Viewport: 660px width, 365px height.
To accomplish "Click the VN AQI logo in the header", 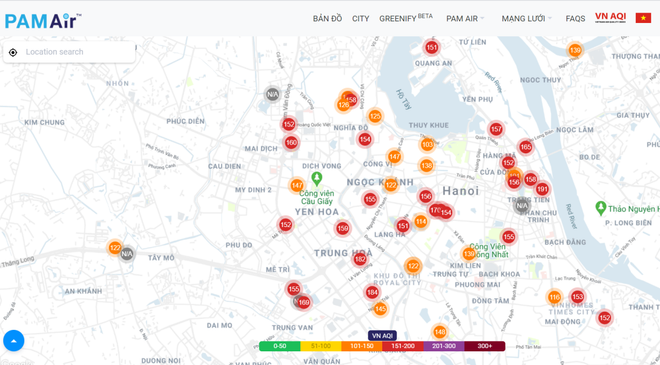I will (610, 18).
